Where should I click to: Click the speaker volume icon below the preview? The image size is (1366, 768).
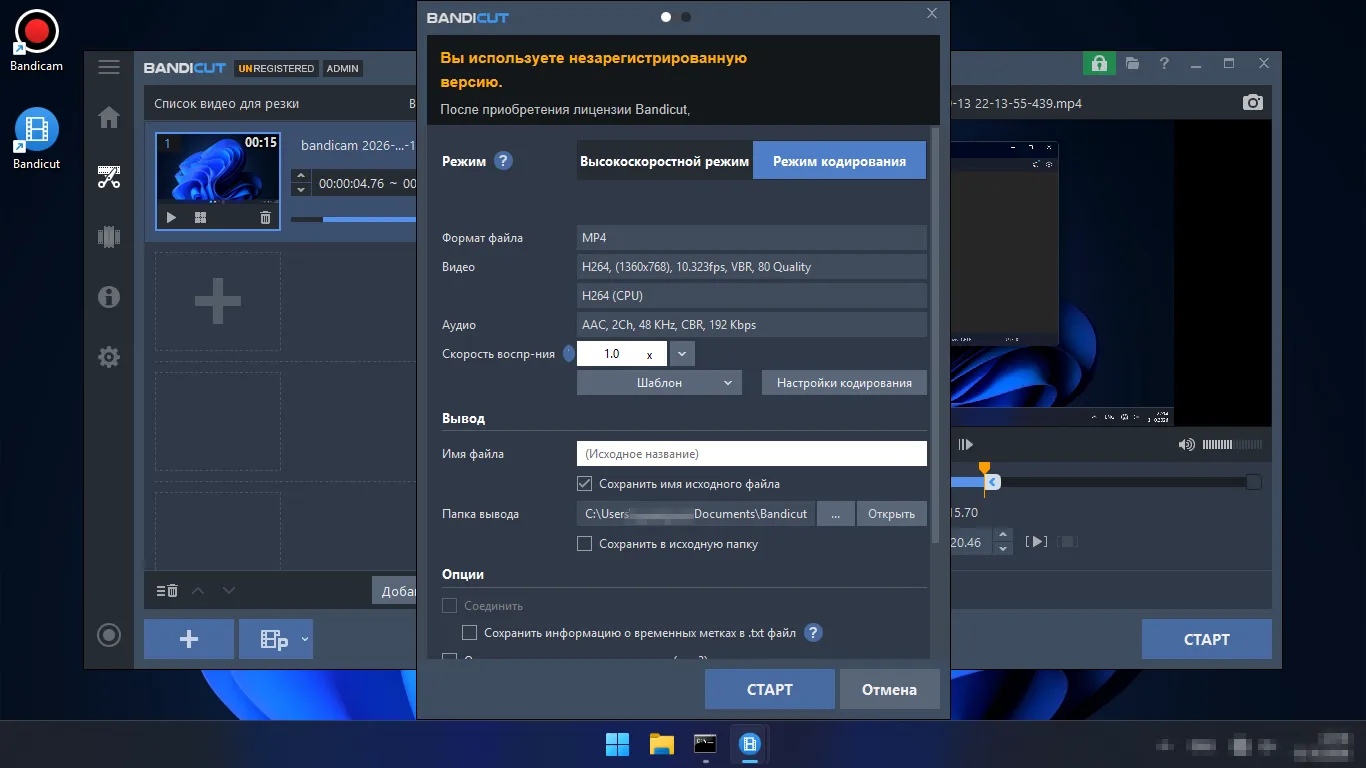click(1187, 445)
